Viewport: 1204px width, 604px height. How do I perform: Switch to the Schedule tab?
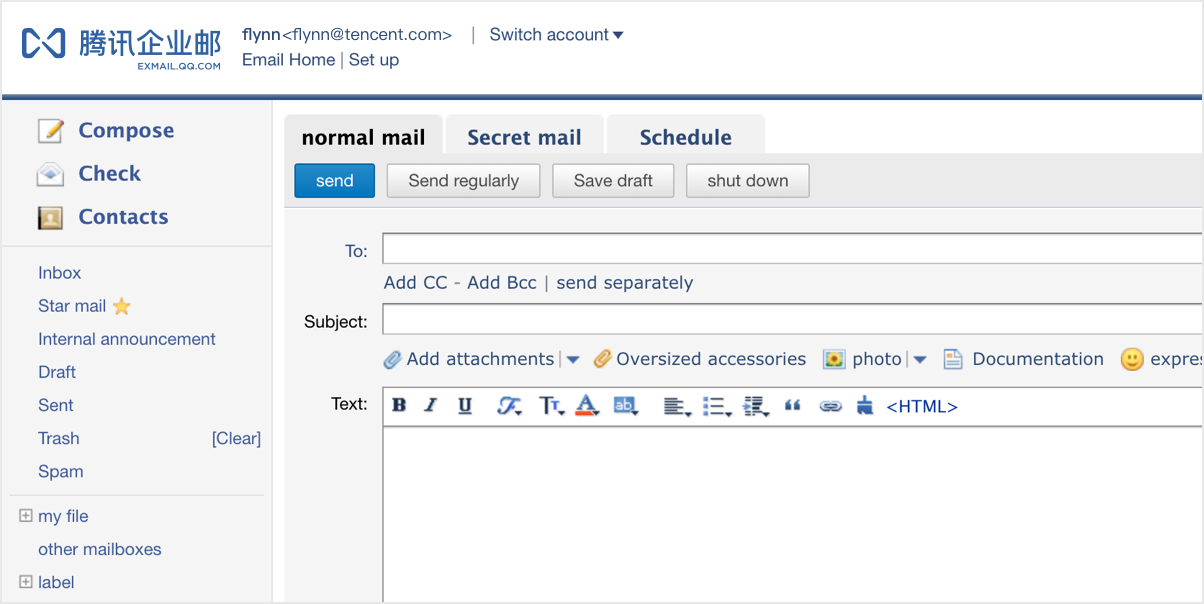pyautogui.click(x=685, y=138)
